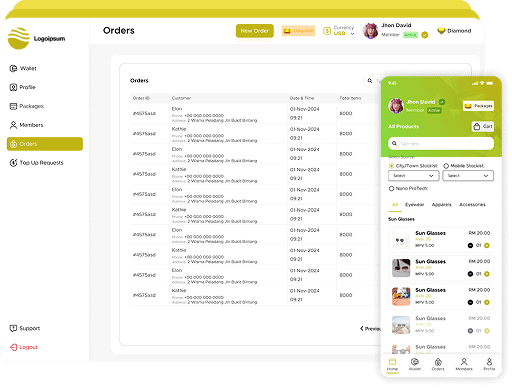Tap Wallet in mobile bottom navigation
The height and width of the screenshot is (388, 512).
pos(415,364)
